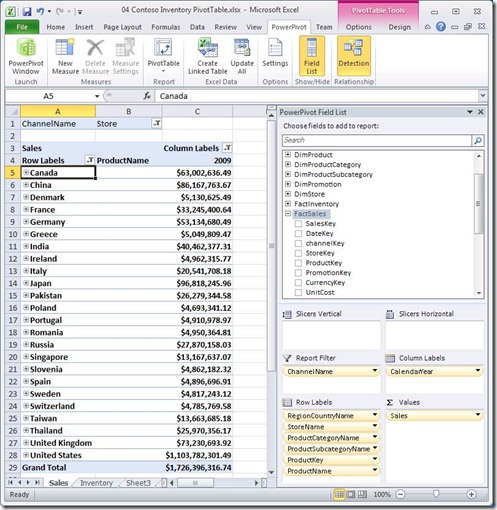Switch to the Inventory sheet tab
497x510 pixels.
pyautogui.click(x=96, y=483)
